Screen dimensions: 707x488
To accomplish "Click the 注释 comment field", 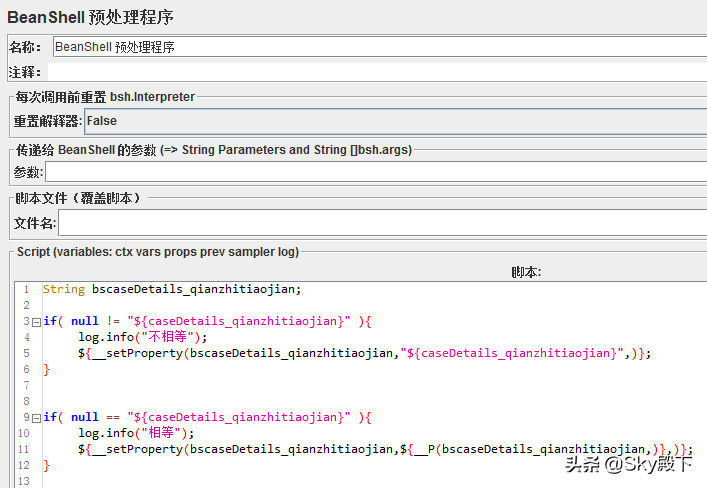I will click(377, 72).
